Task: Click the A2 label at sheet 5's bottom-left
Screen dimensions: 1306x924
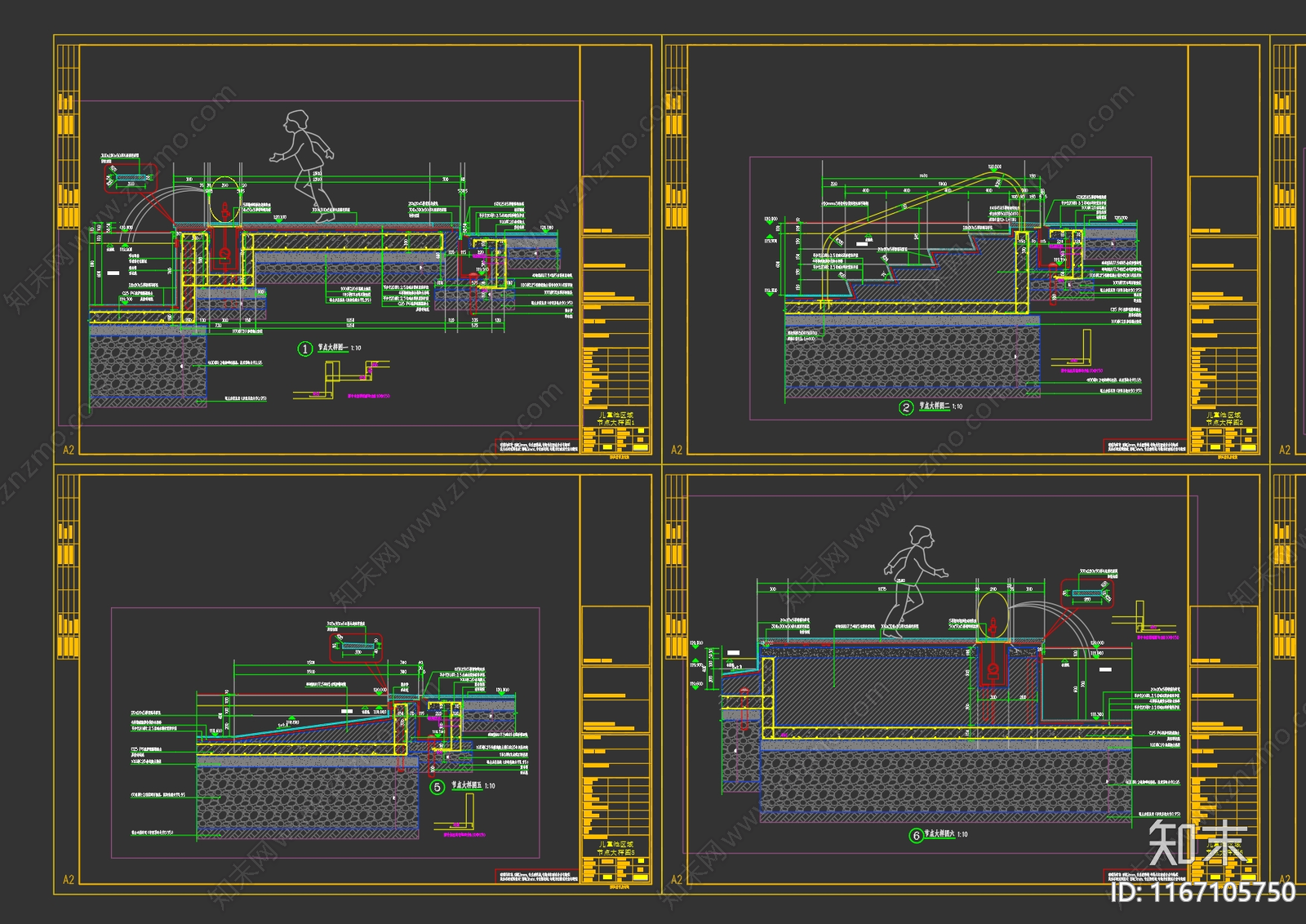Action: (69, 879)
